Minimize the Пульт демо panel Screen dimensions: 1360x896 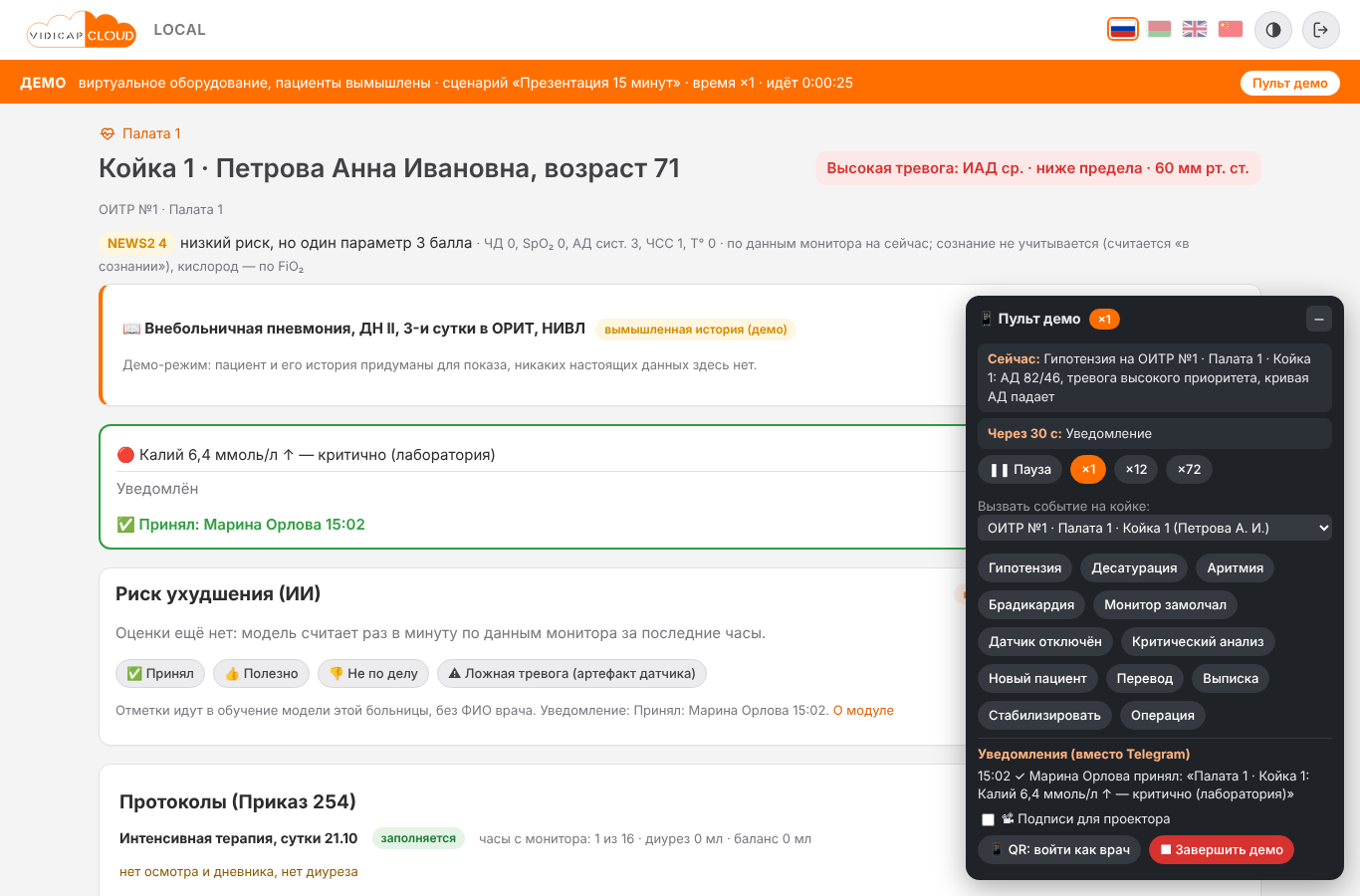(x=1318, y=319)
